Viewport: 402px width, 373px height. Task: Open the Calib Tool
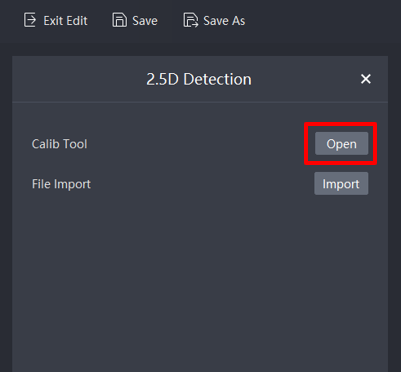(x=342, y=144)
